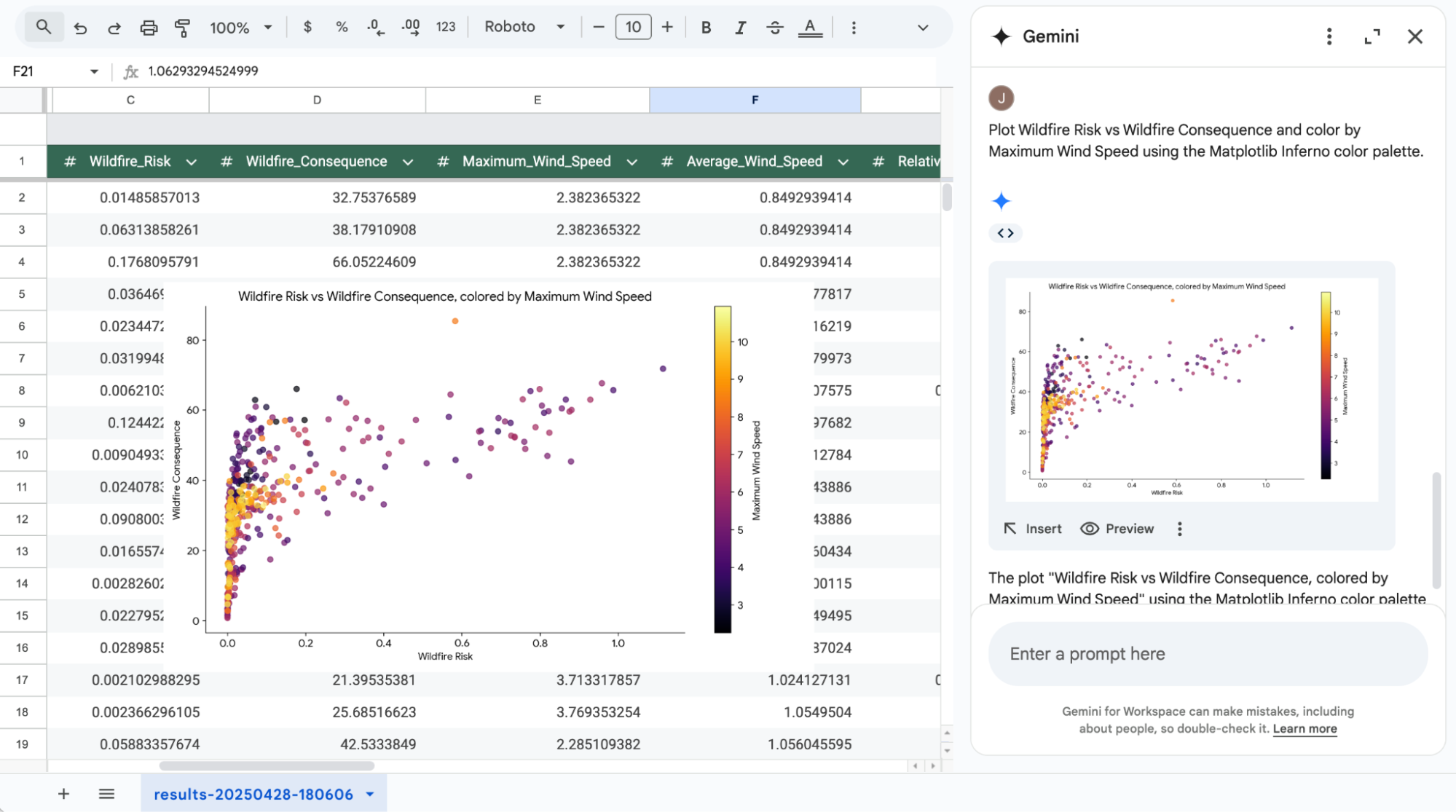This screenshot has height=812, width=1456.
Task: Format as currency with dollar icon
Action: [307, 27]
